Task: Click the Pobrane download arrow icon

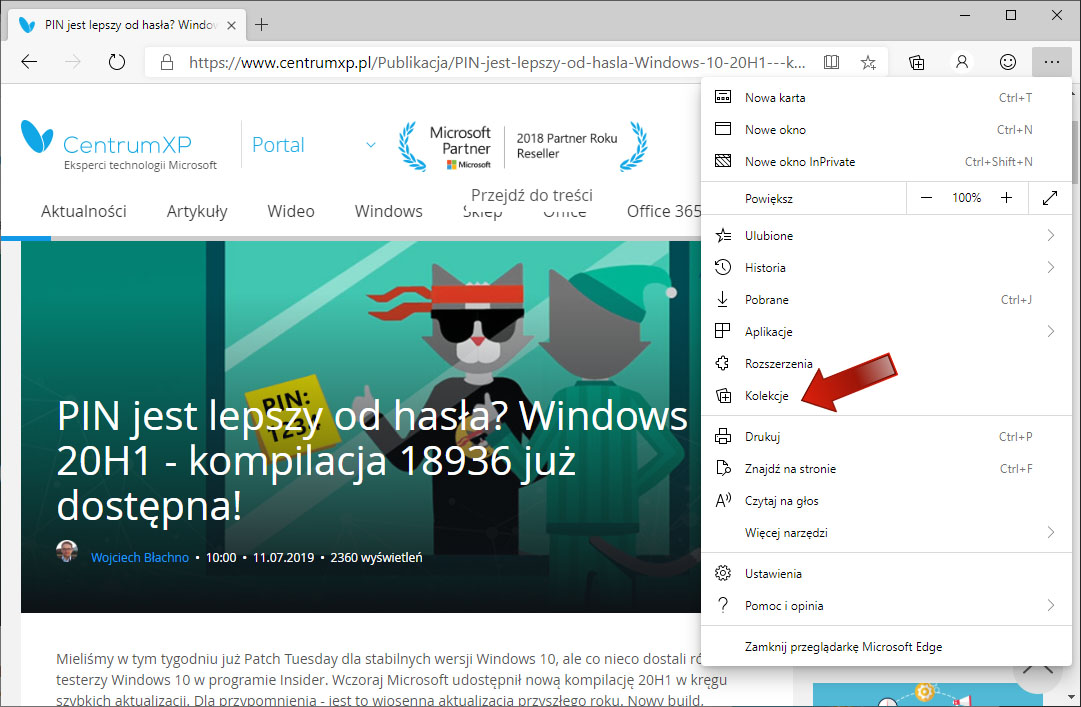Action: tap(723, 299)
